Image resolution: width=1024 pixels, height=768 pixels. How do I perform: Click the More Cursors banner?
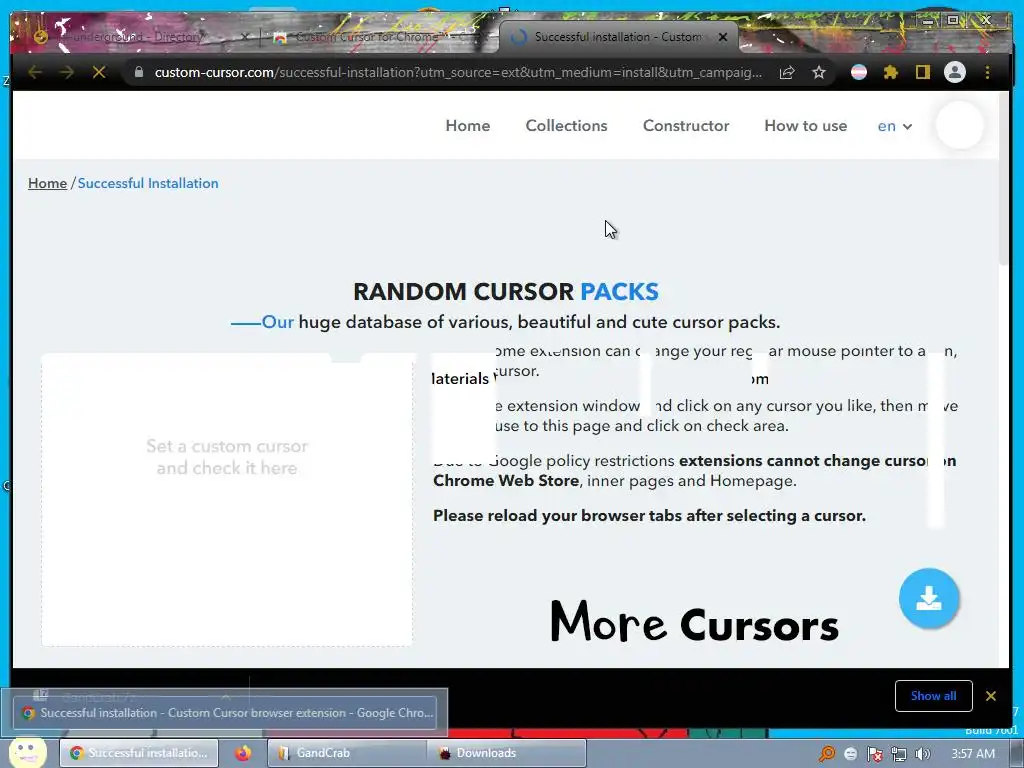pos(694,622)
